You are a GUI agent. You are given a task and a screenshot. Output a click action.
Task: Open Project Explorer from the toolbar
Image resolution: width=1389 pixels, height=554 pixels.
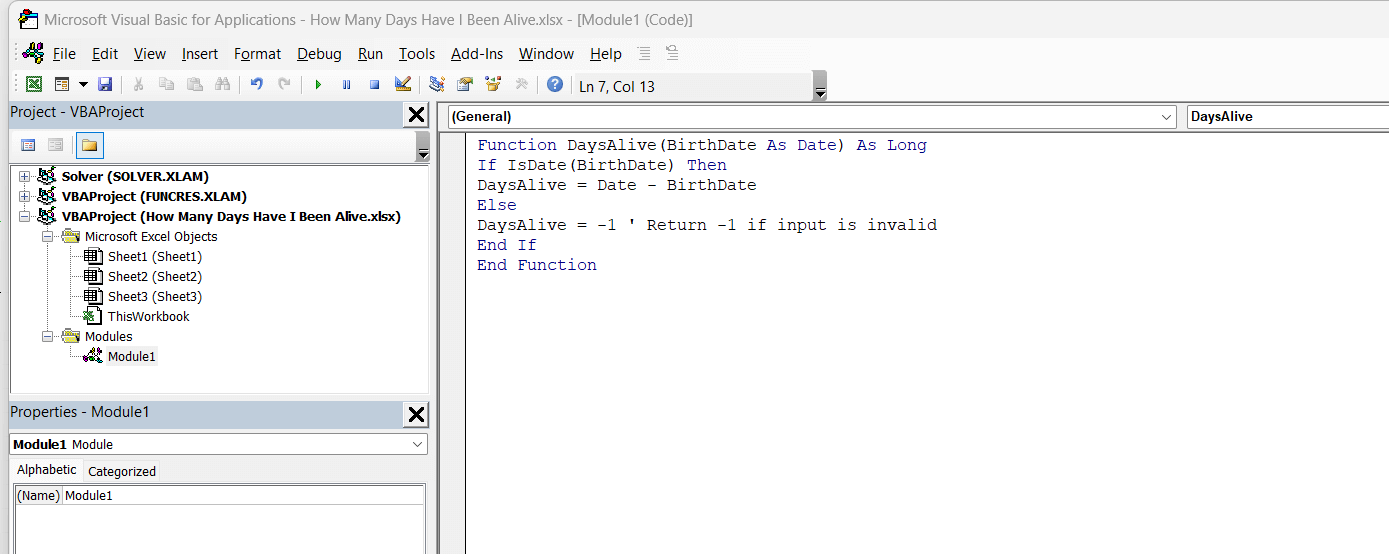(437, 85)
